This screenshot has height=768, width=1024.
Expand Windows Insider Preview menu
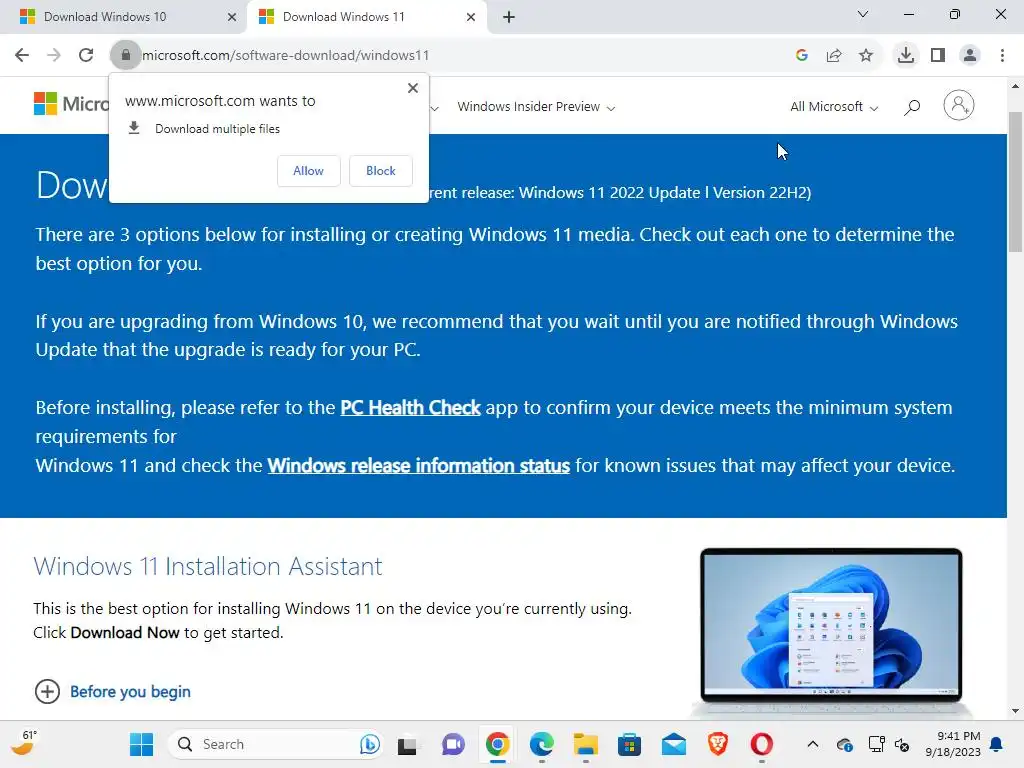pyautogui.click(x=536, y=107)
